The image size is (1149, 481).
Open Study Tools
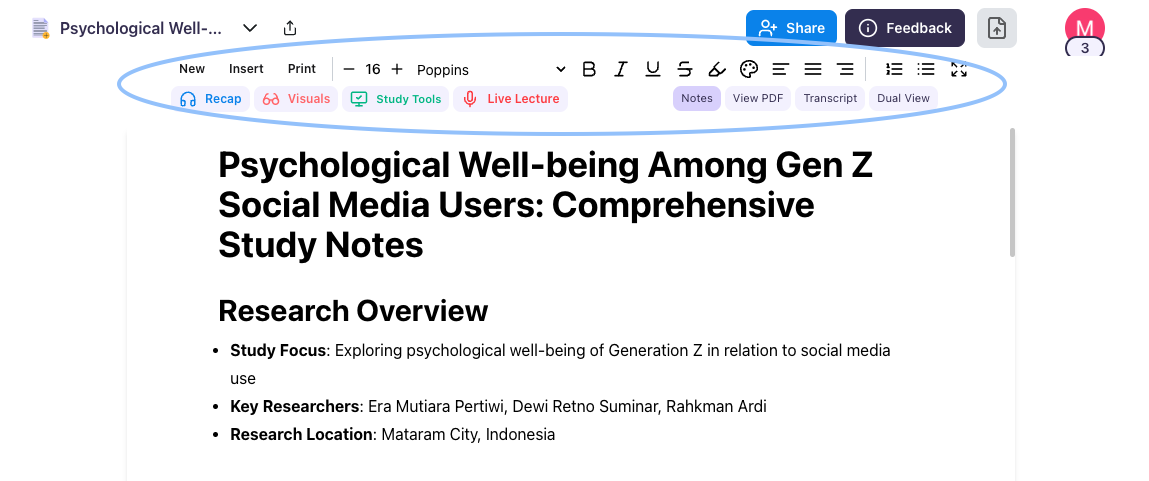coord(396,98)
